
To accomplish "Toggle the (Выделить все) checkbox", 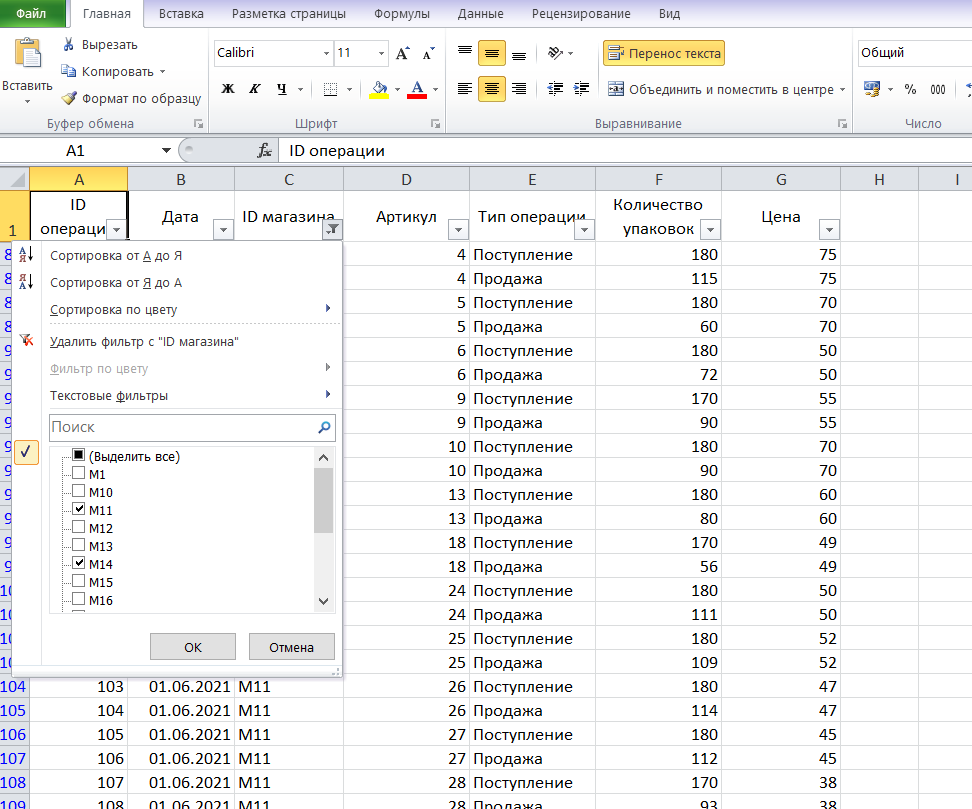I will point(79,455).
